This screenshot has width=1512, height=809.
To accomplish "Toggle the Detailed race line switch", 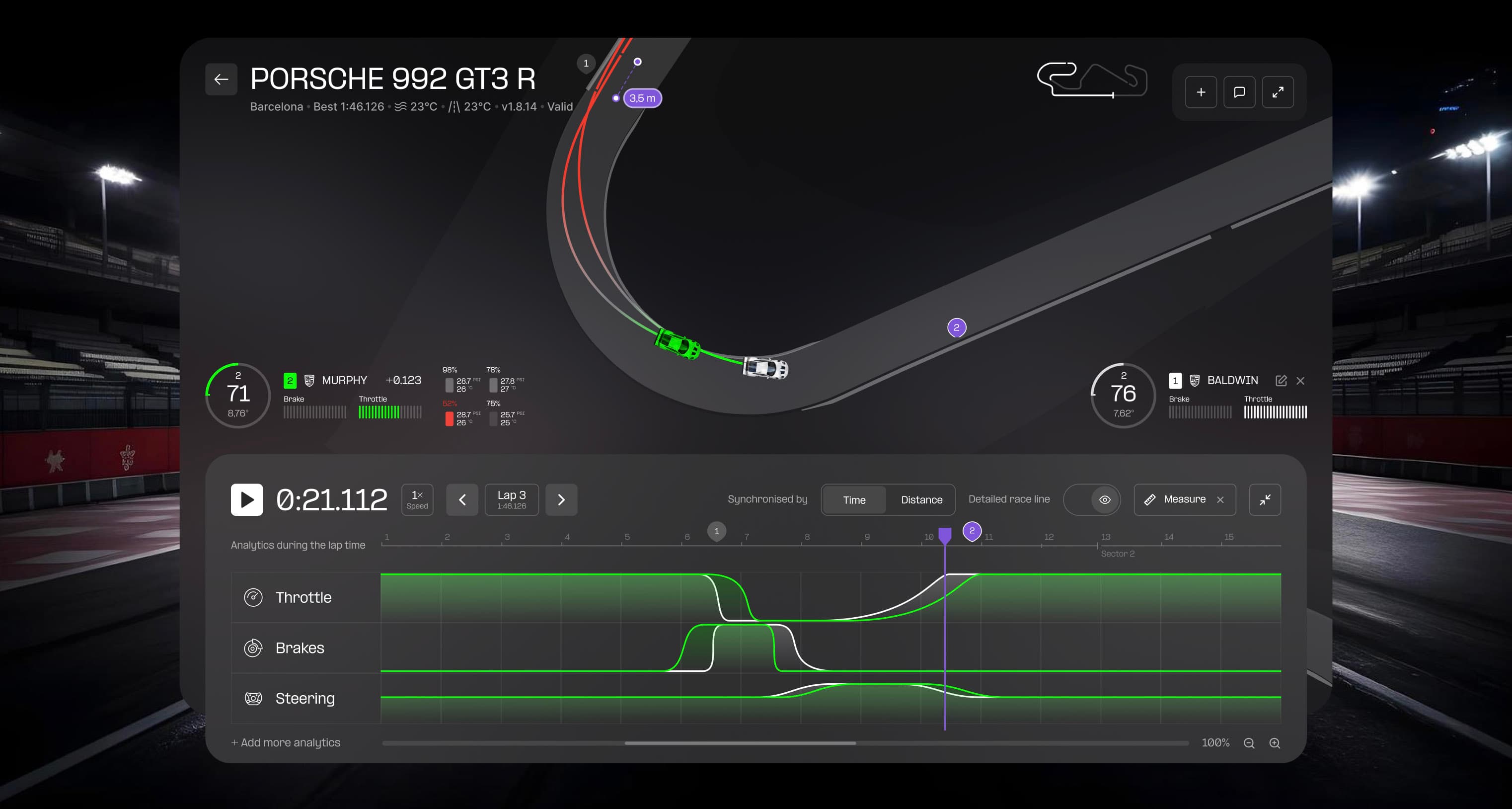I will point(1092,499).
